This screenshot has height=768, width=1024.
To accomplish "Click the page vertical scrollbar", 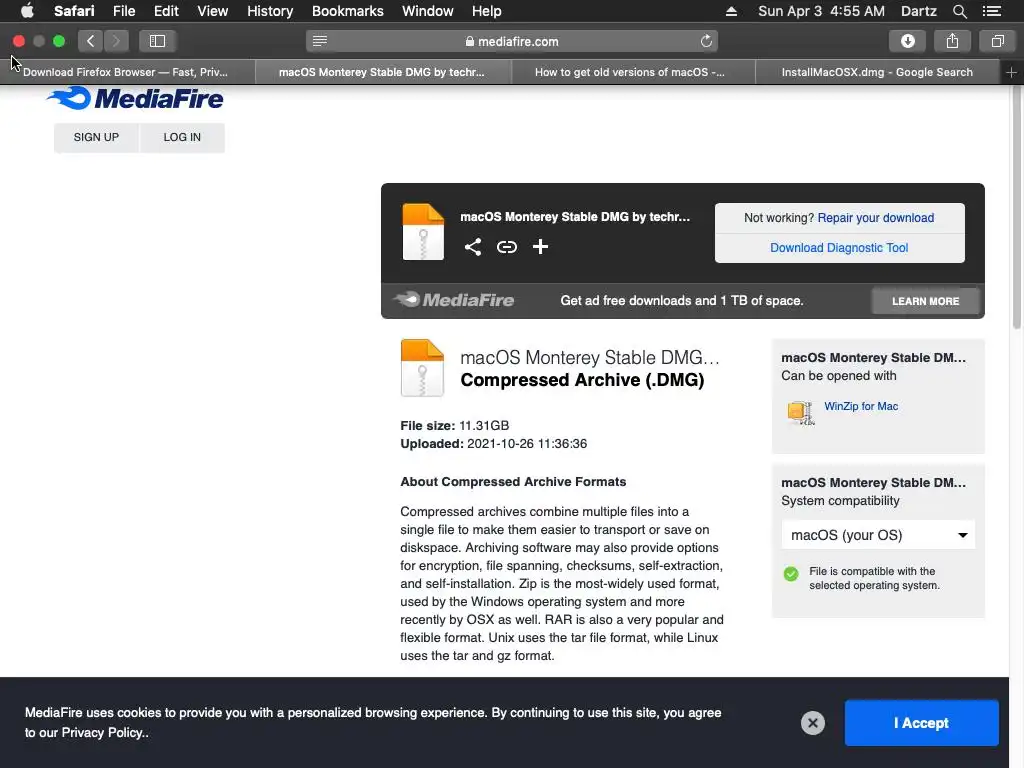I will click(1016, 209).
